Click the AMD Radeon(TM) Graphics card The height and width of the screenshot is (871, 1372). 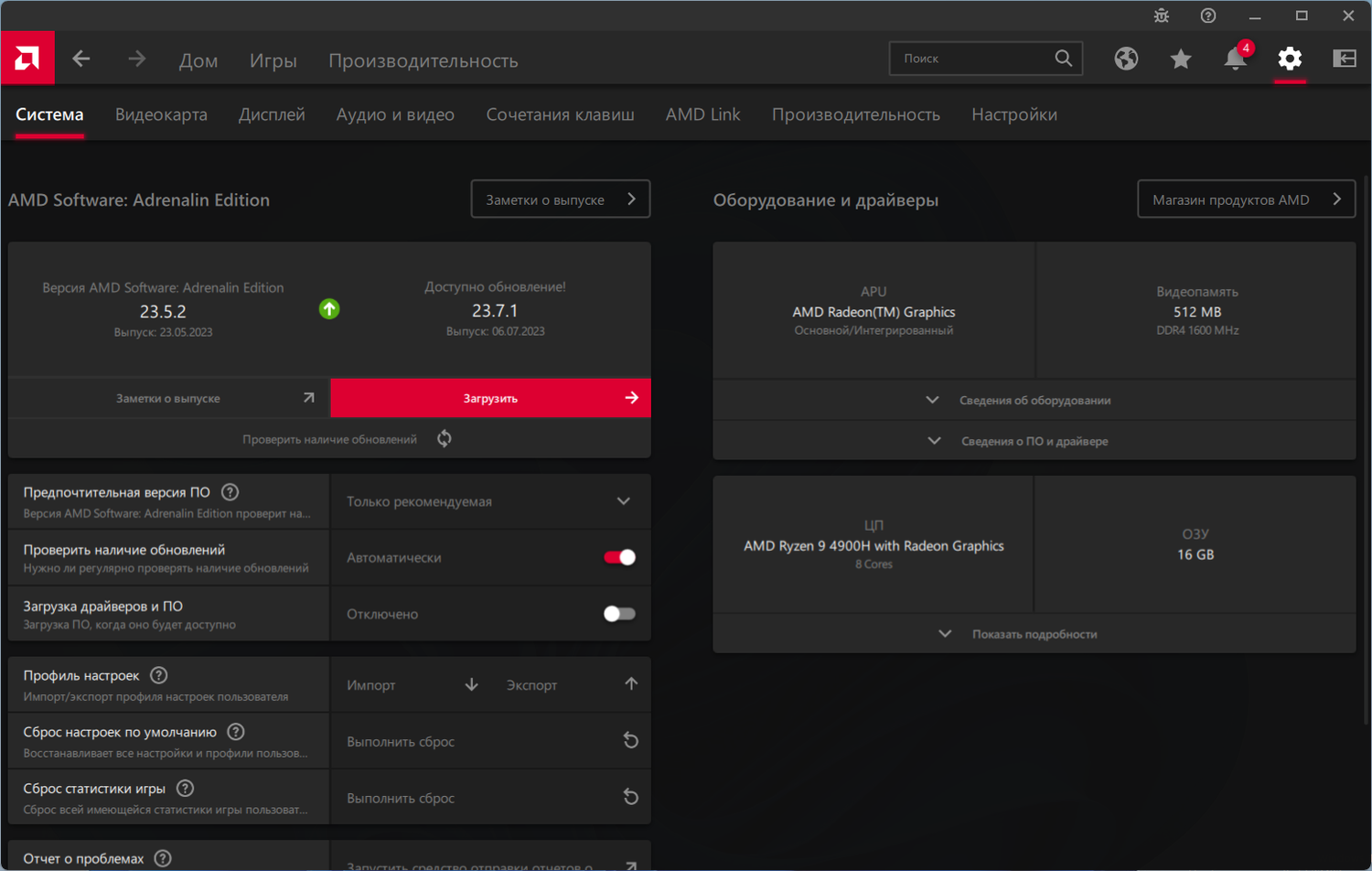(x=874, y=310)
